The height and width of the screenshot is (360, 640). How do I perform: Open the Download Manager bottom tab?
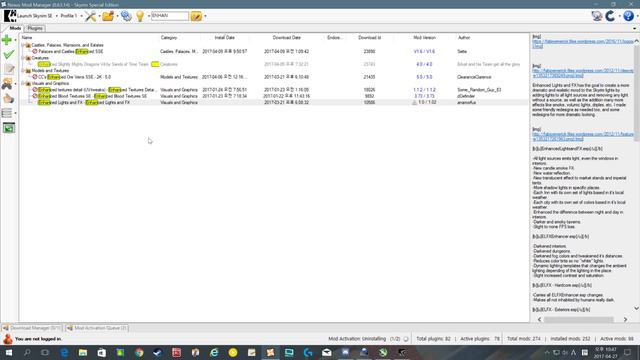coord(32,328)
